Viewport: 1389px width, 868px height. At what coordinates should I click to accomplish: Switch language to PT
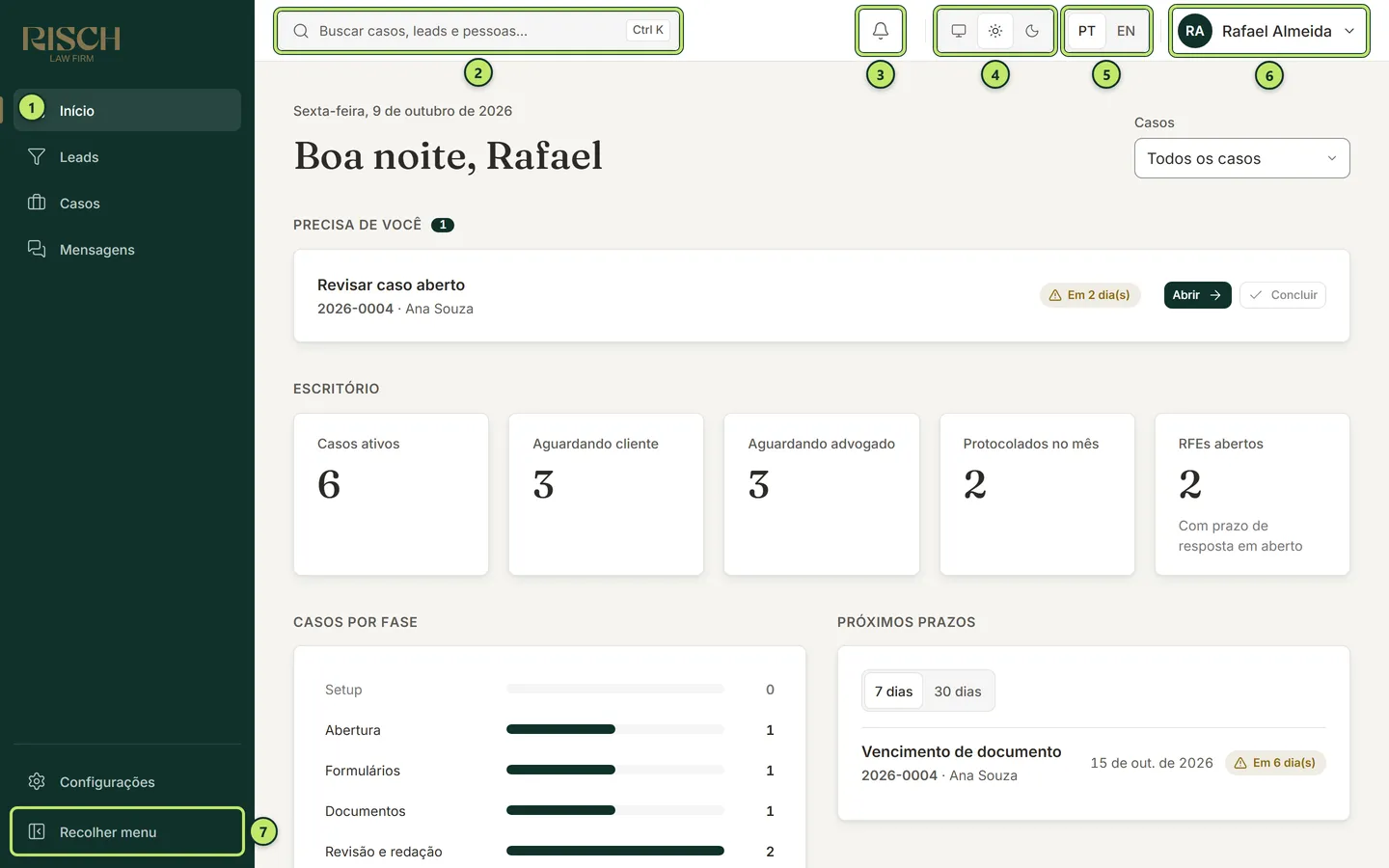tap(1087, 31)
